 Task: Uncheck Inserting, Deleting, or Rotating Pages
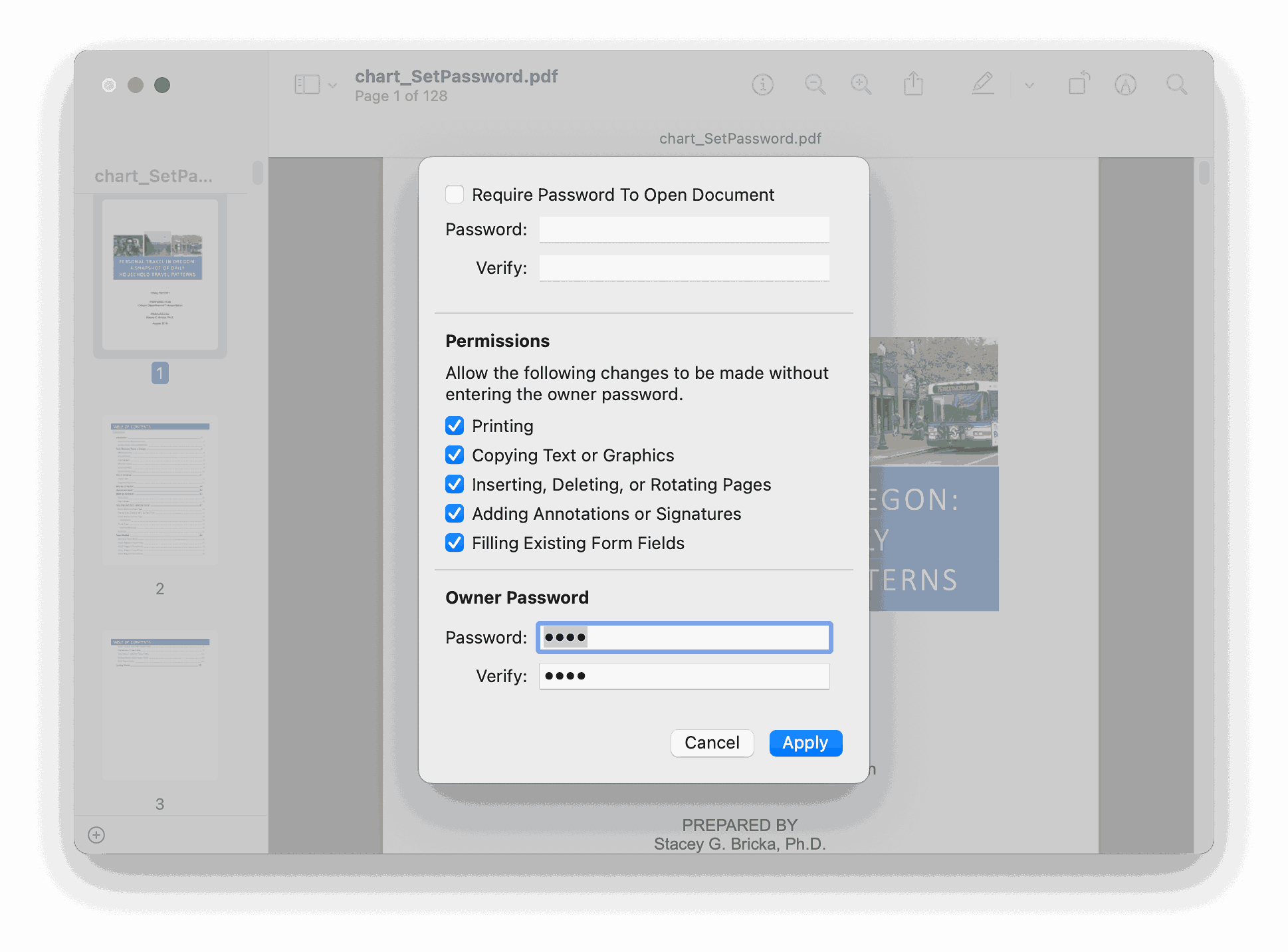tap(455, 484)
